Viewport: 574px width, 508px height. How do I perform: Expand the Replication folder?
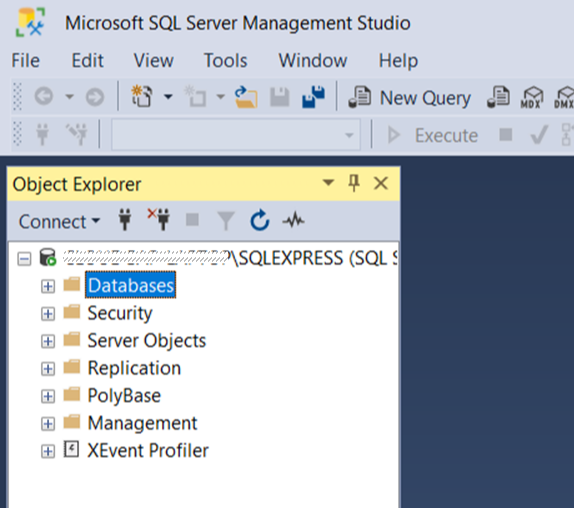48,369
